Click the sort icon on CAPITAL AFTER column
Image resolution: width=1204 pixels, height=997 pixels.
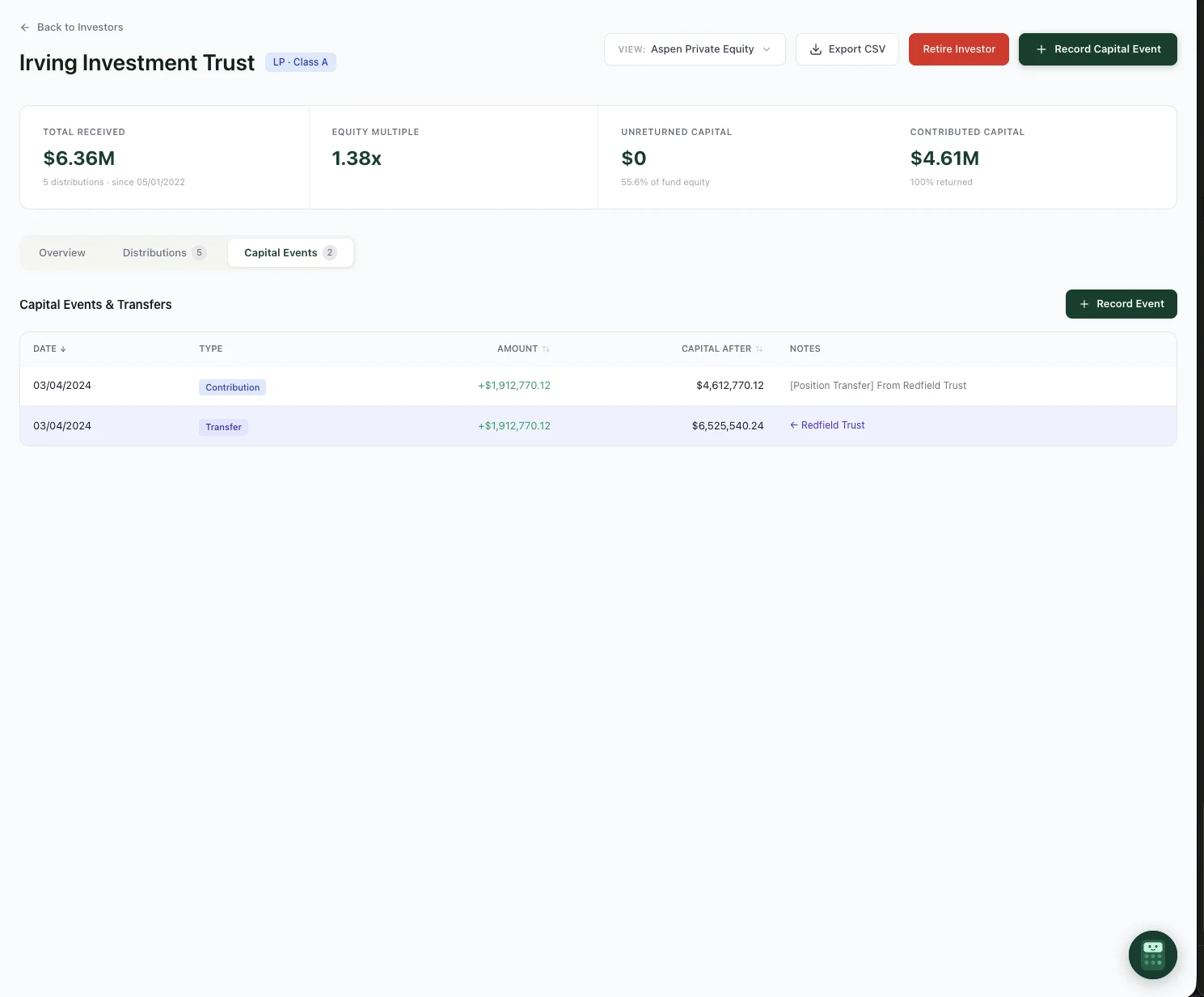[x=758, y=349]
